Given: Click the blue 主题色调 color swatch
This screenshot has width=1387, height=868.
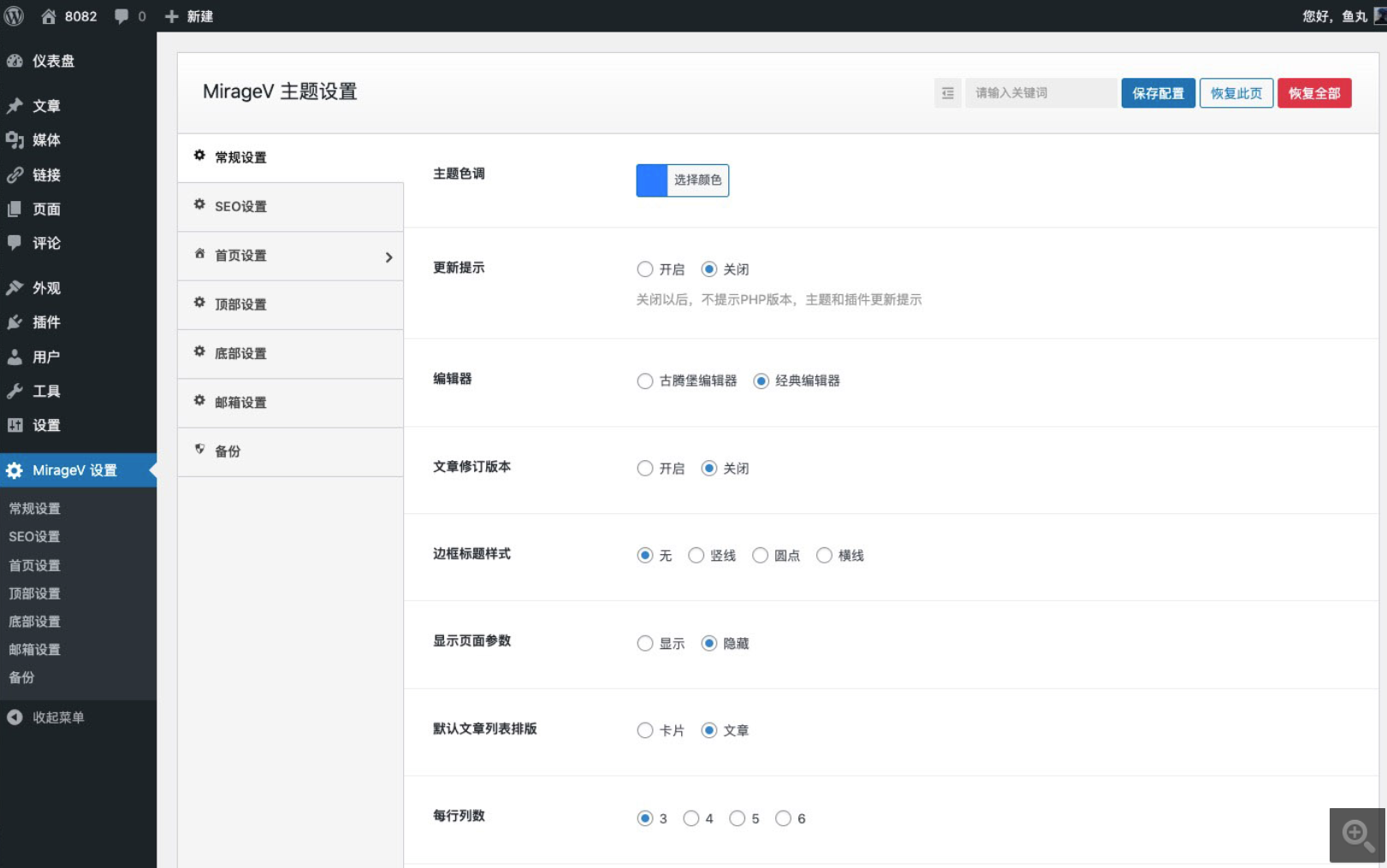Looking at the screenshot, I should 652,180.
